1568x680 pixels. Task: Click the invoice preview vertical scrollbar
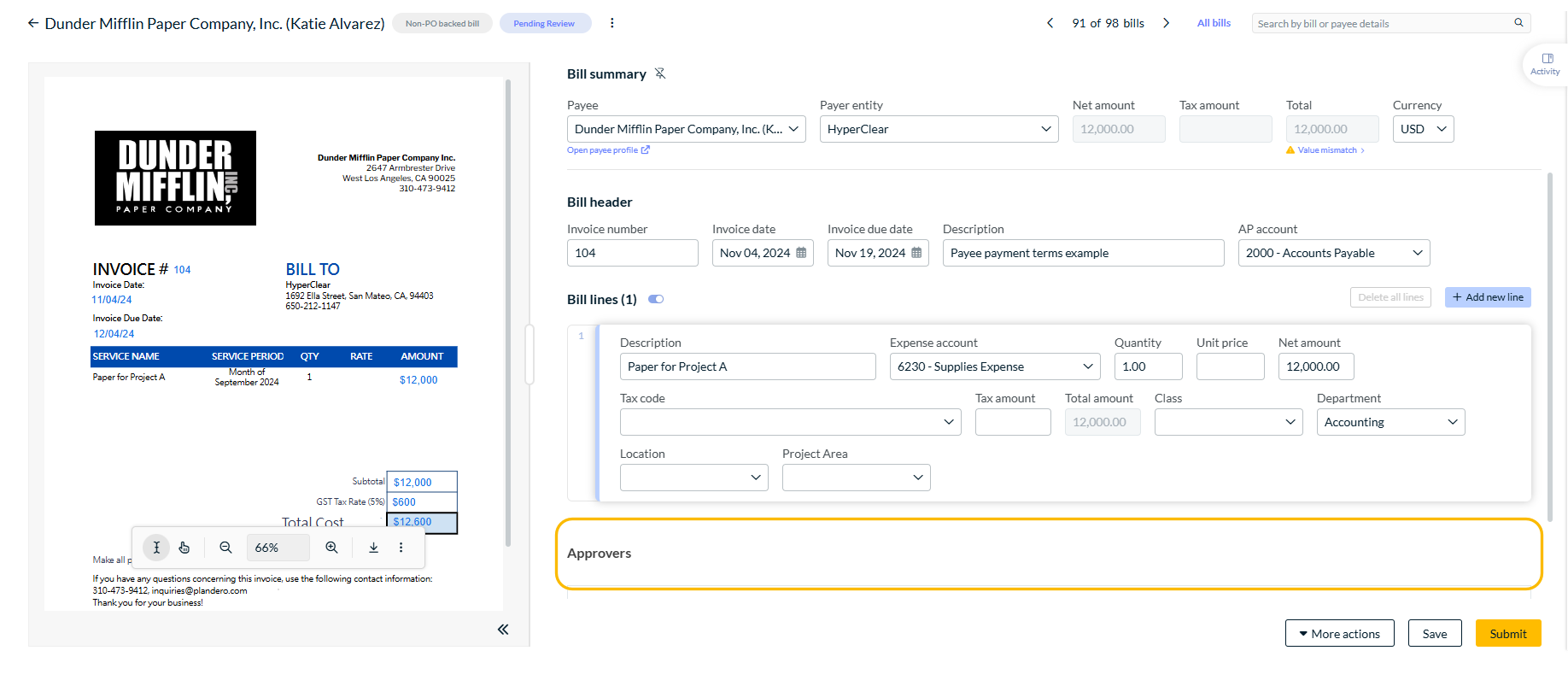coord(508,313)
